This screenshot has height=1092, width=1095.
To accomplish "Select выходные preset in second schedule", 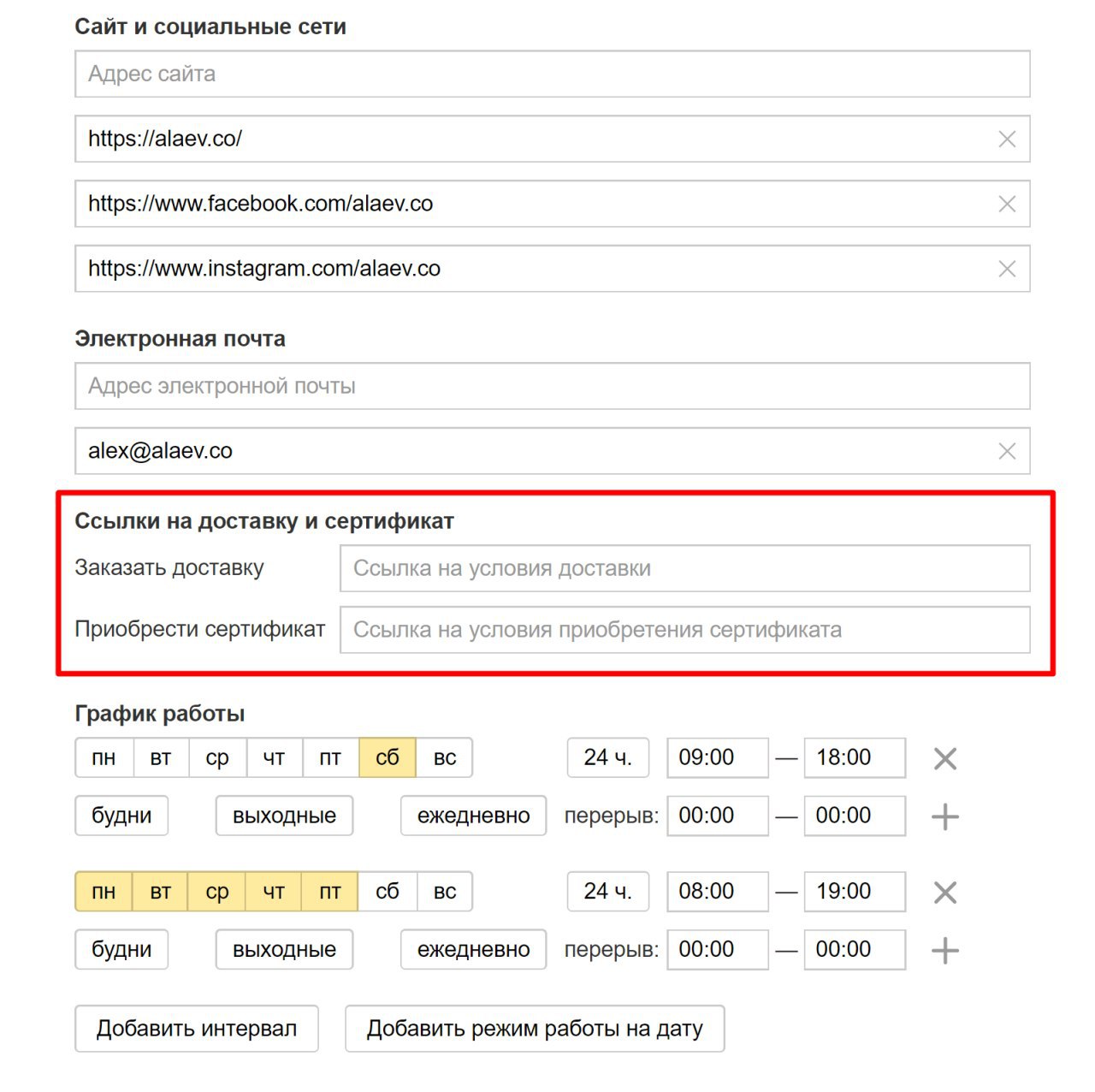I will [x=284, y=950].
